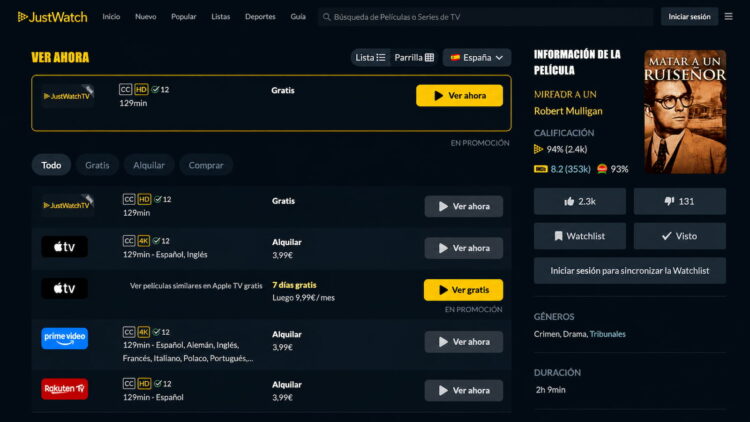
Task: Click 'Ver películas similares en Apple TV gratis' text
Action: pos(196,286)
